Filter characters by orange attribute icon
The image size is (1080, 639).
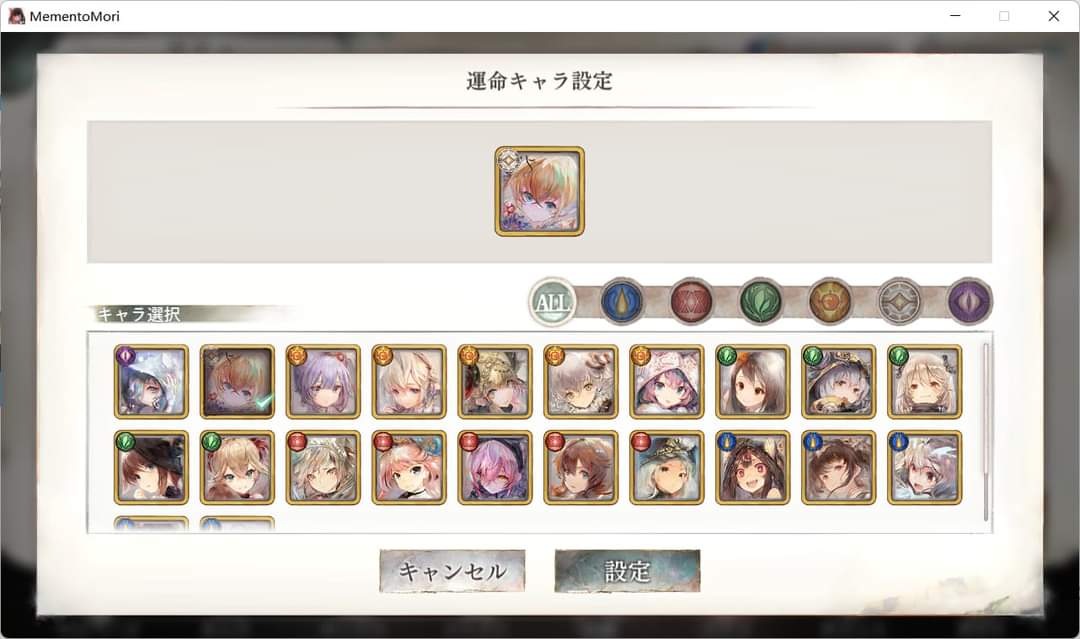click(830, 302)
